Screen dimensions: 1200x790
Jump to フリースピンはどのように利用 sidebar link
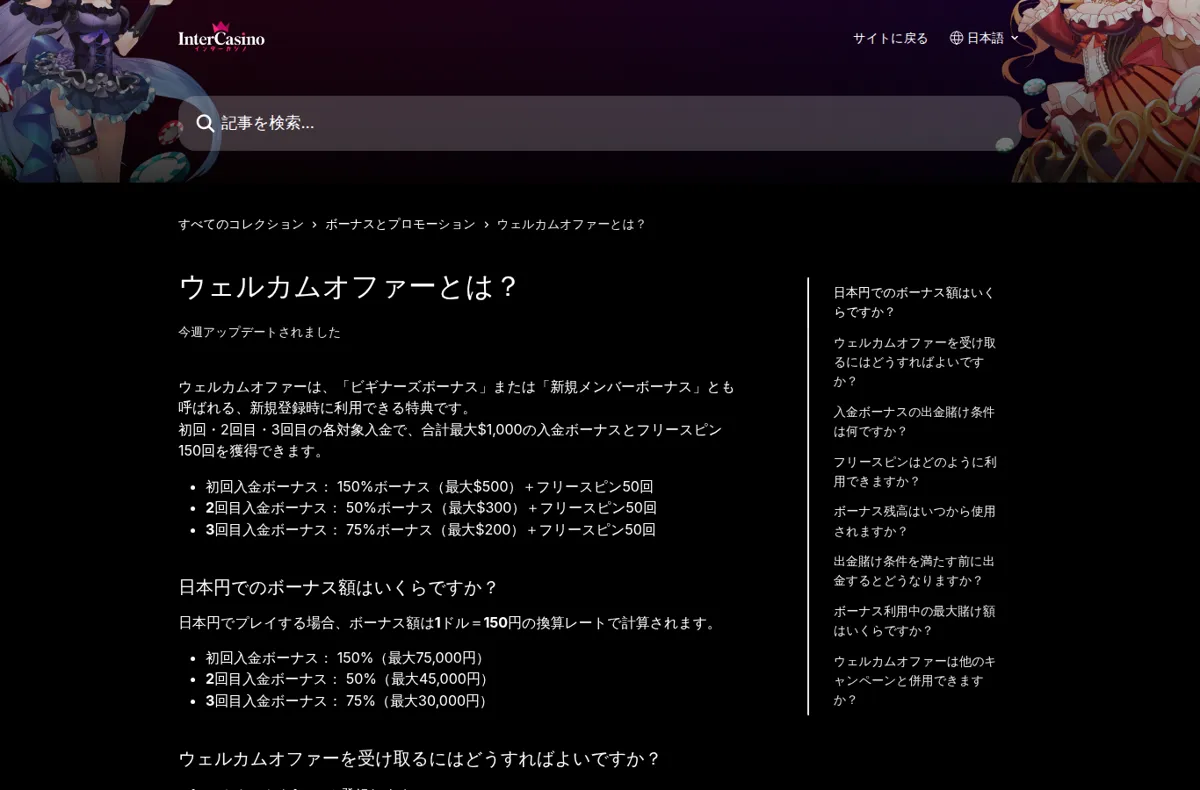pyautogui.click(x=914, y=471)
